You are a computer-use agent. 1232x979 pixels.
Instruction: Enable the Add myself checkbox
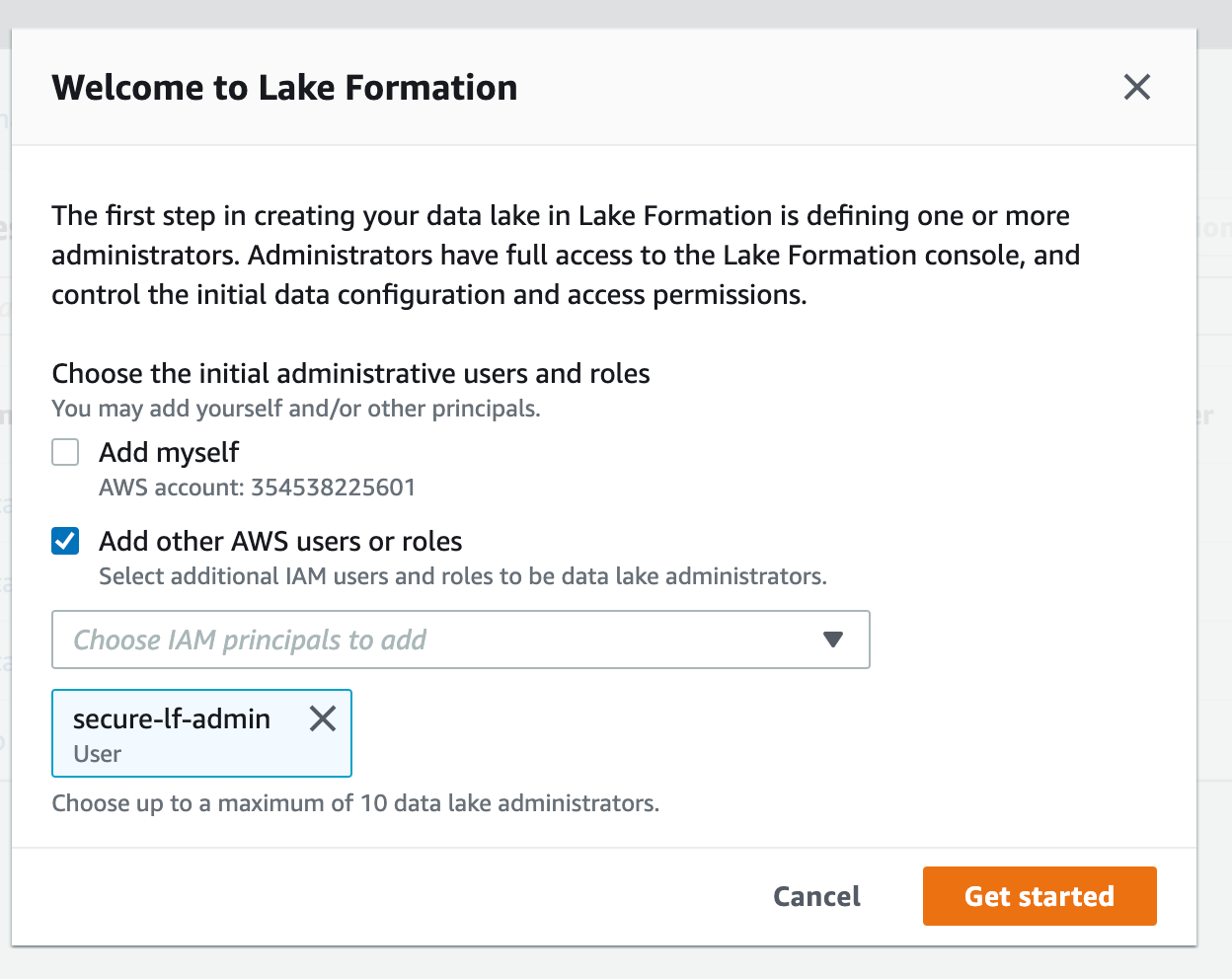(65, 452)
